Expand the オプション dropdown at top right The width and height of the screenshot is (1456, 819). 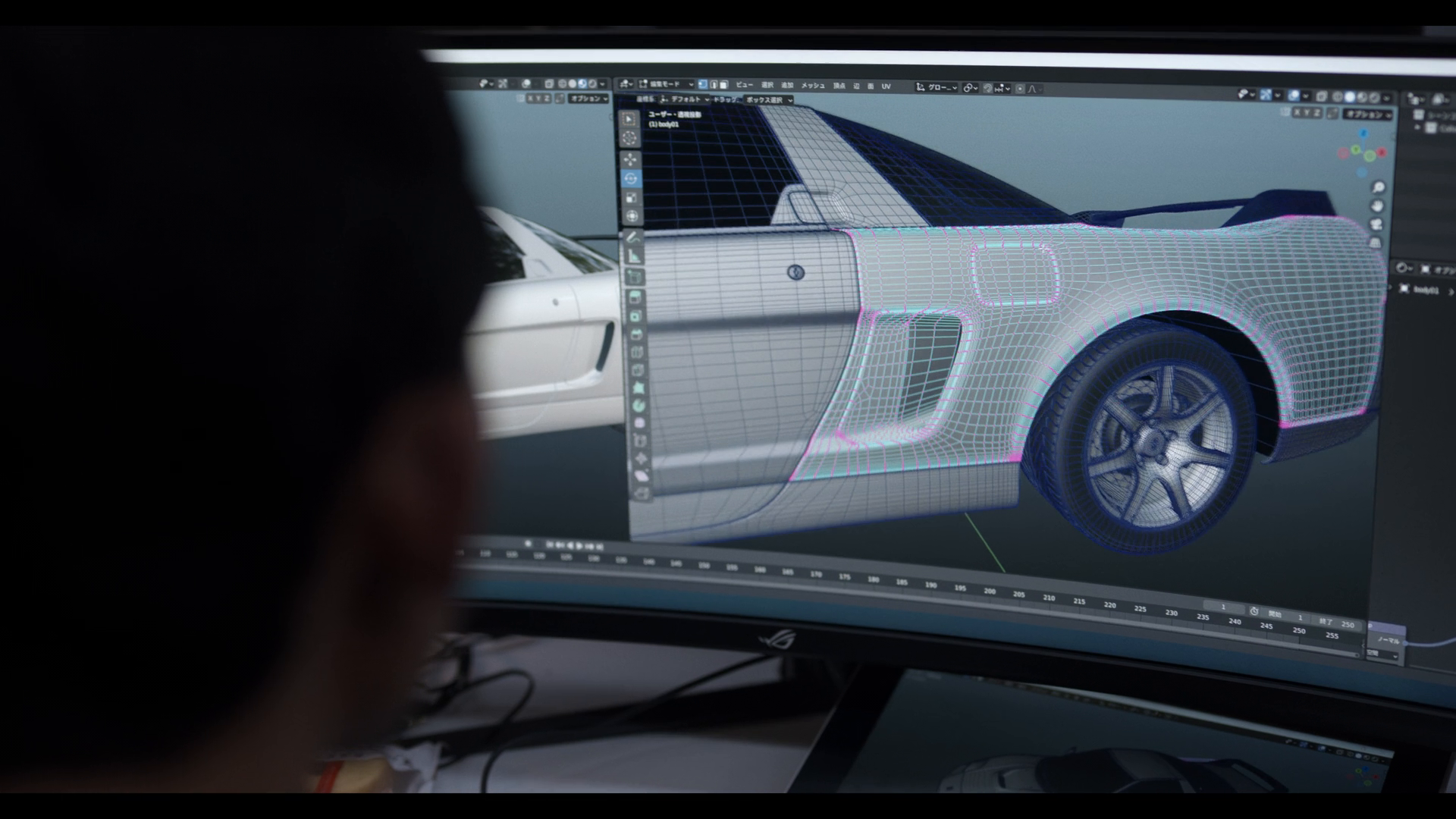tap(1368, 115)
